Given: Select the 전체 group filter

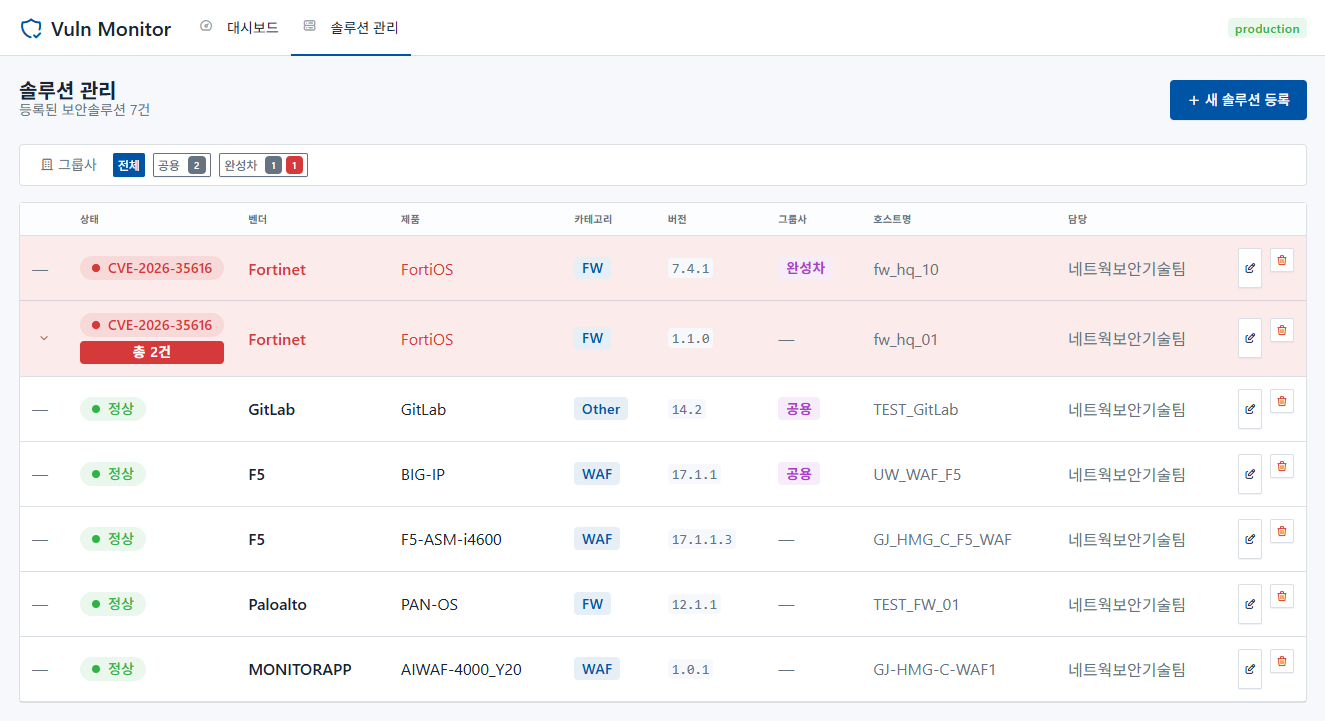Looking at the screenshot, I should tap(129, 165).
